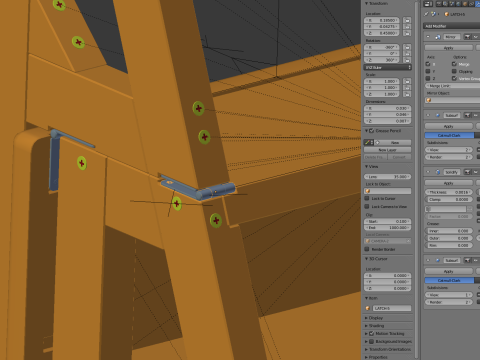This screenshot has height=360, width=480.
Task: Click the second Subsurf modifier render camera icon
Action: click(x=467, y=260)
